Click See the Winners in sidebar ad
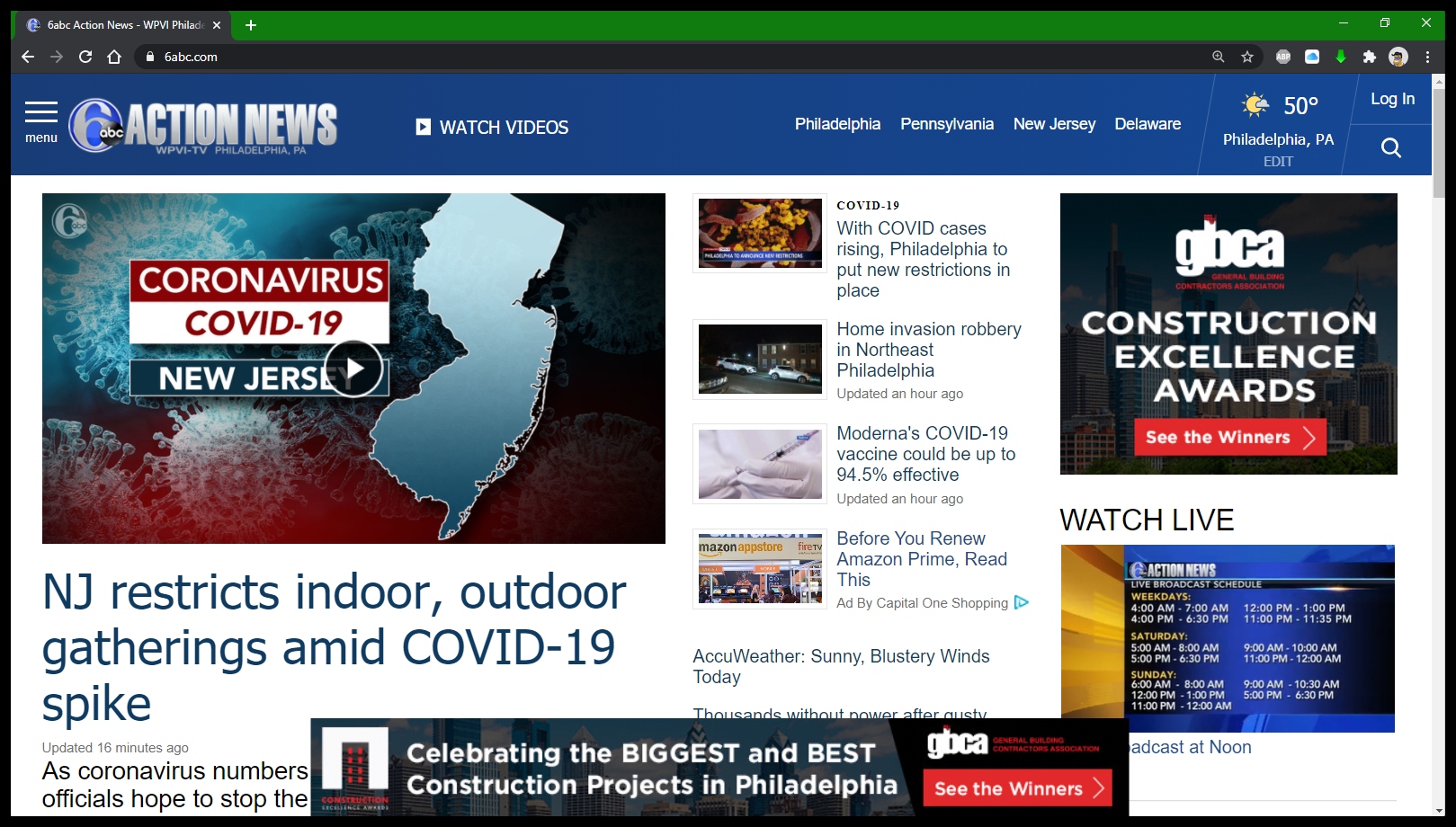The width and height of the screenshot is (1456, 827). tap(1229, 438)
